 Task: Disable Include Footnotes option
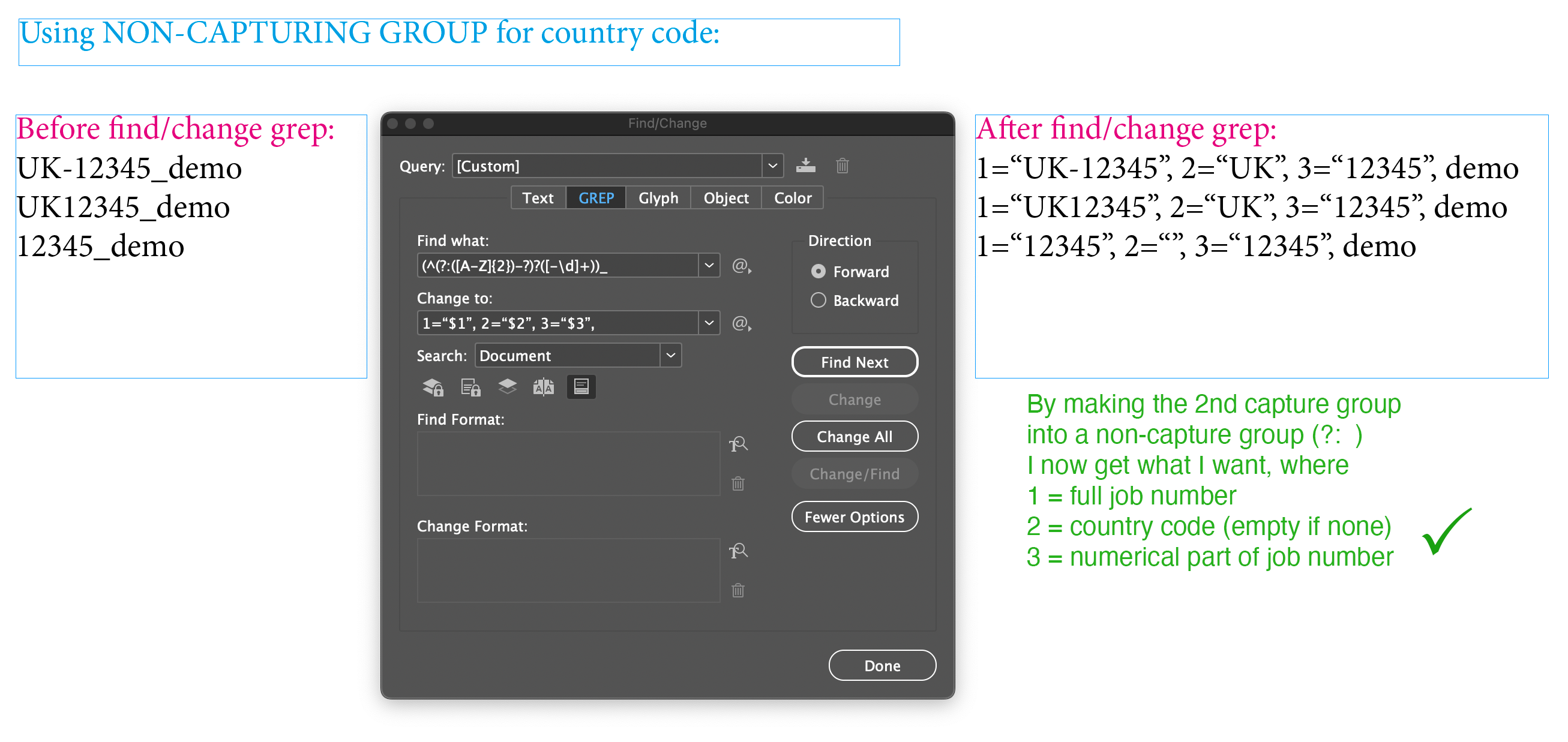[x=581, y=386]
